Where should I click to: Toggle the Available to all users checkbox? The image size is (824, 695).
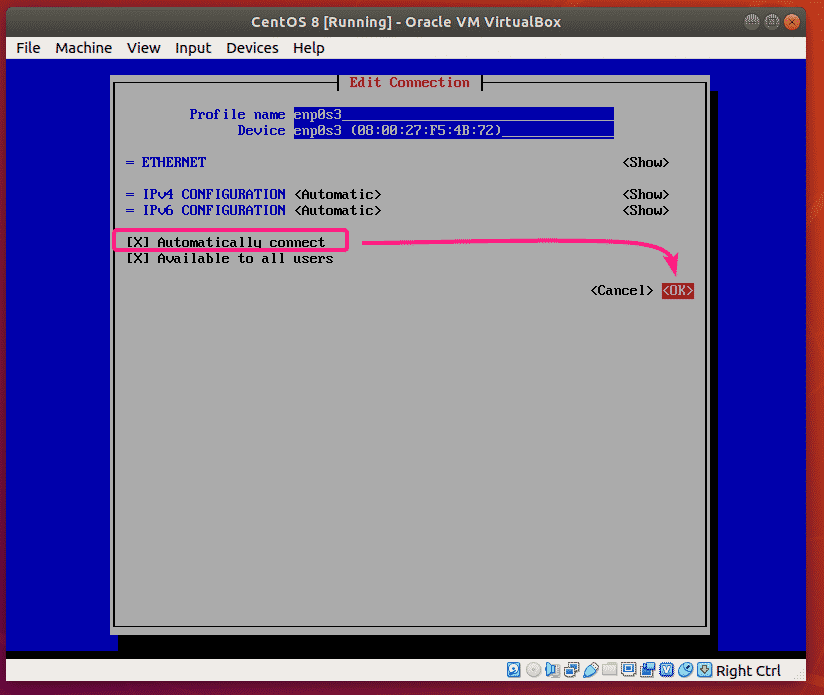[137, 258]
